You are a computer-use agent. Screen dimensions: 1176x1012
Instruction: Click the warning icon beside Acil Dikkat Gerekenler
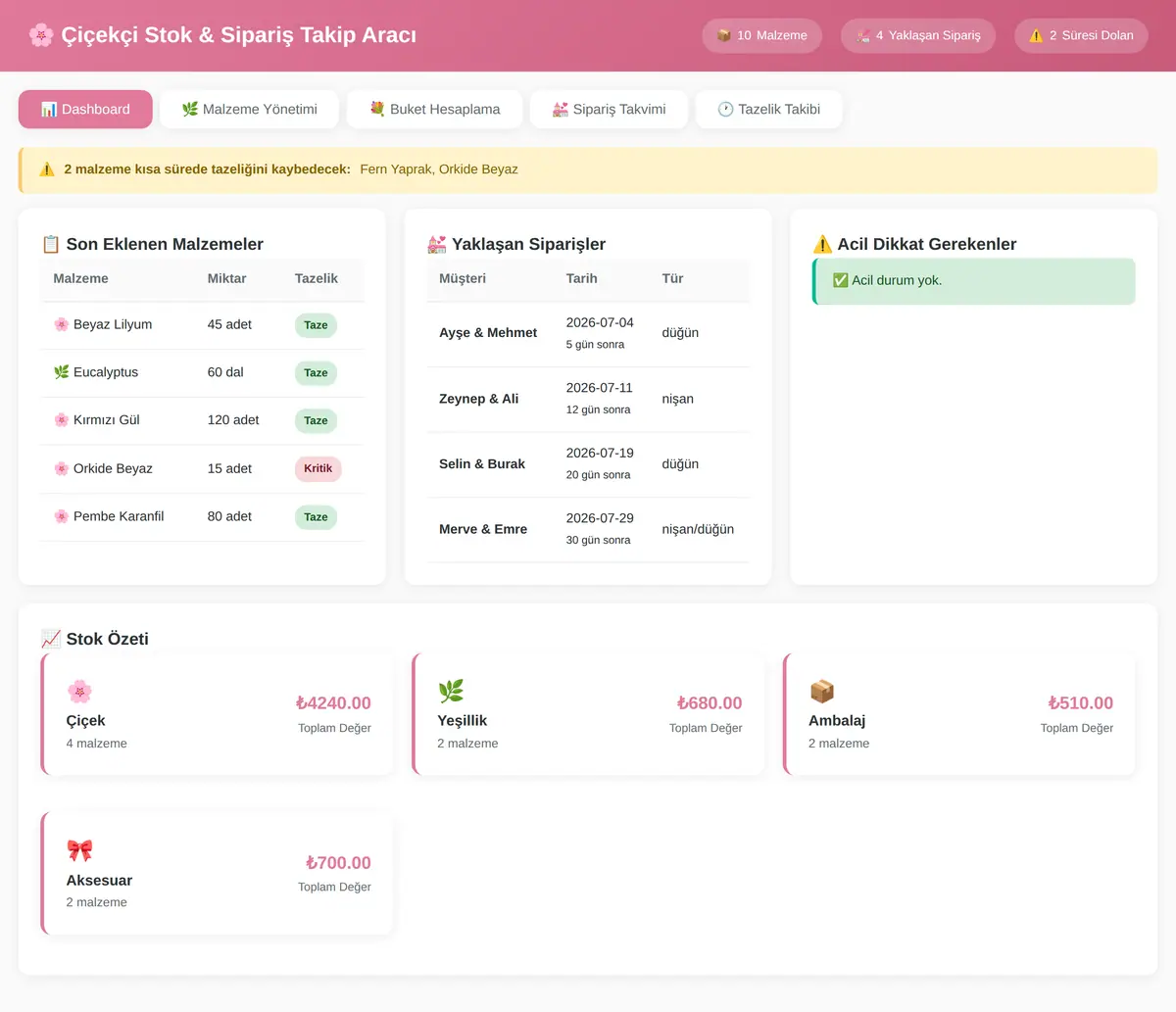click(x=822, y=244)
